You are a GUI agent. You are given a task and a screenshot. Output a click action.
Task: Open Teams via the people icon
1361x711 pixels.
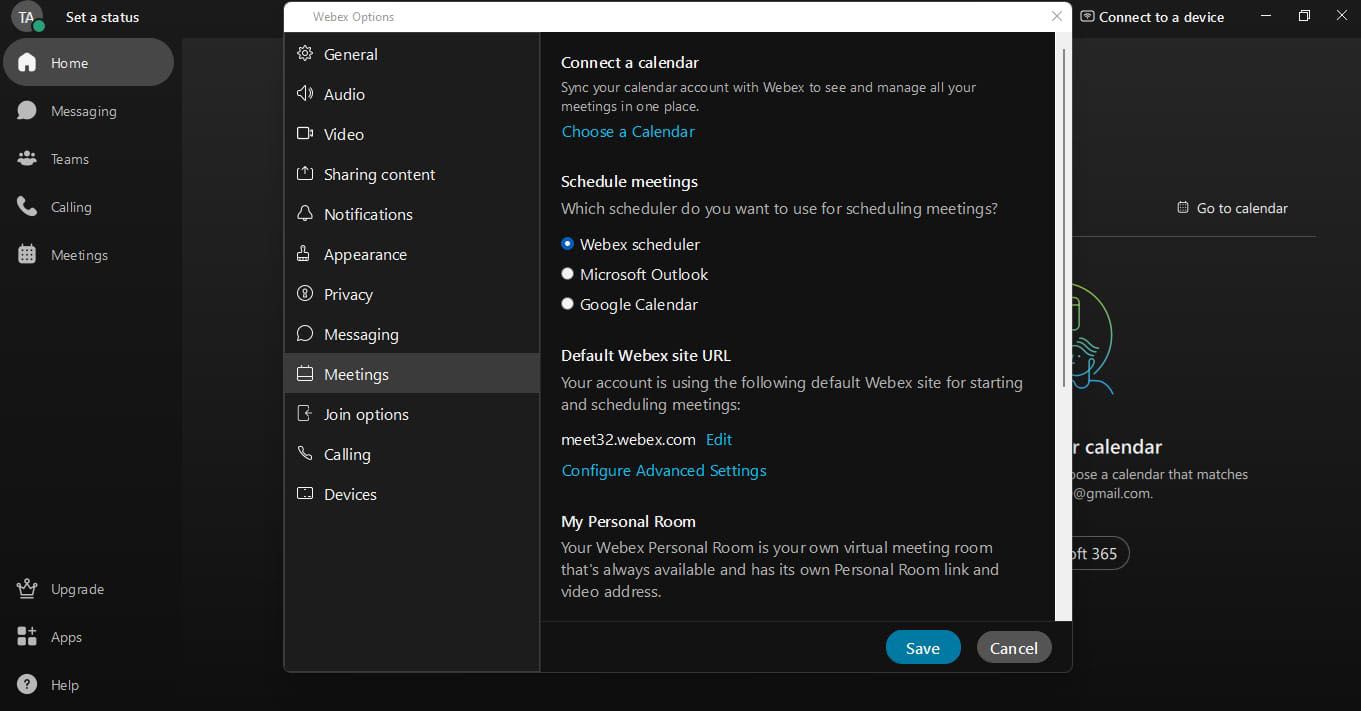[x=27, y=159]
